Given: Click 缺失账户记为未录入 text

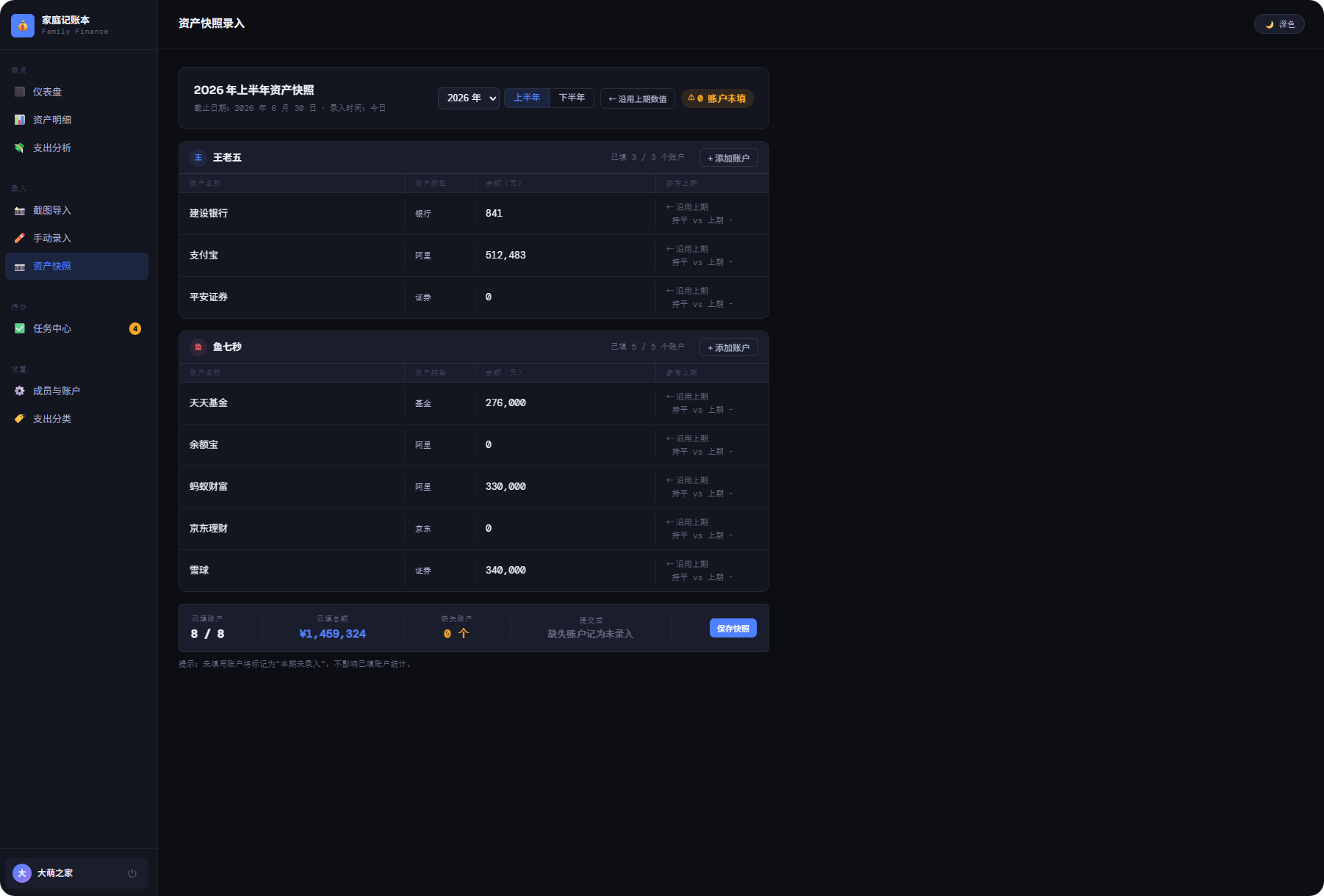Looking at the screenshot, I should point(590,635).
